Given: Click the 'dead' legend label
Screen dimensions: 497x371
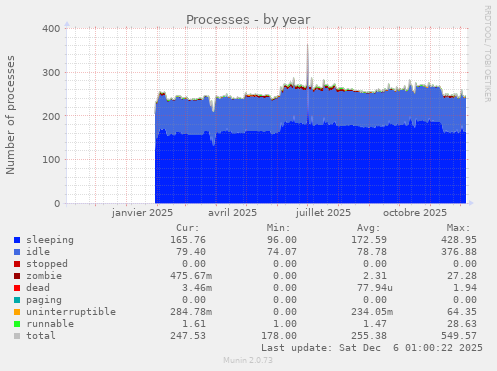Looking at the screenshot, I should (38, 288).
